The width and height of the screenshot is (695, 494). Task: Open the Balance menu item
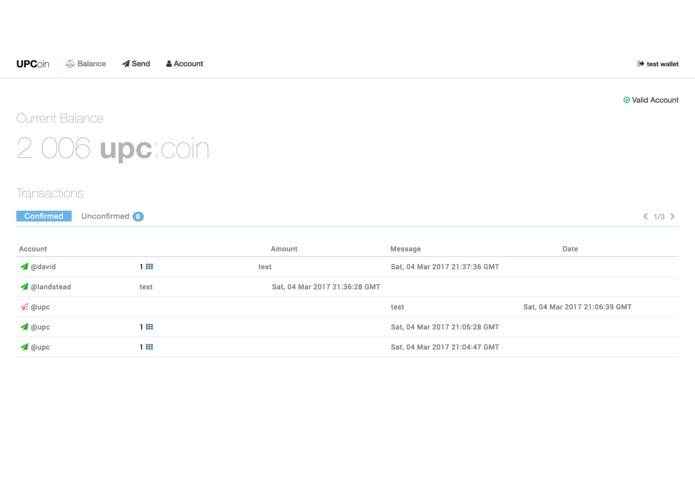click(86, 64)
